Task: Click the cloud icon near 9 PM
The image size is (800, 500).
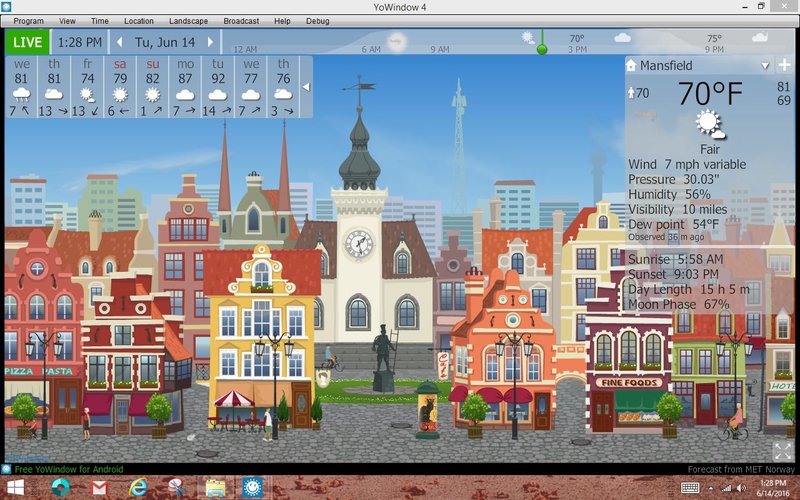Action: click(760, 37)
